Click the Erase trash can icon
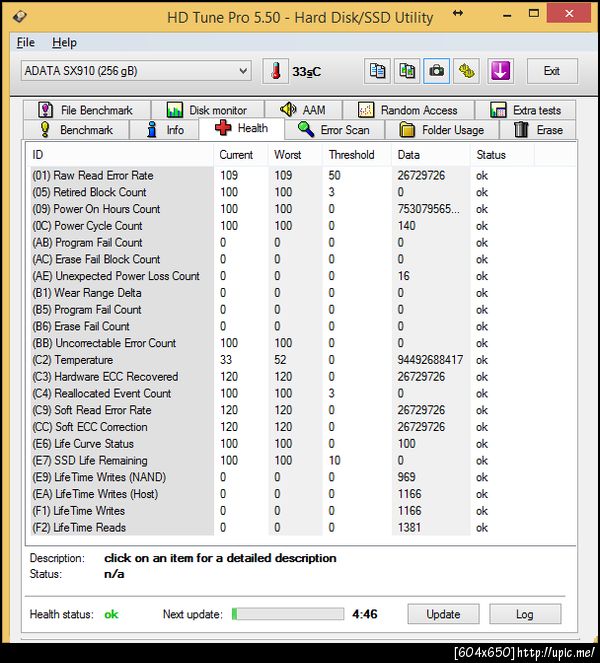Image resolution: width=600 pixels, height=663 pixels. (x=521, y=129)
